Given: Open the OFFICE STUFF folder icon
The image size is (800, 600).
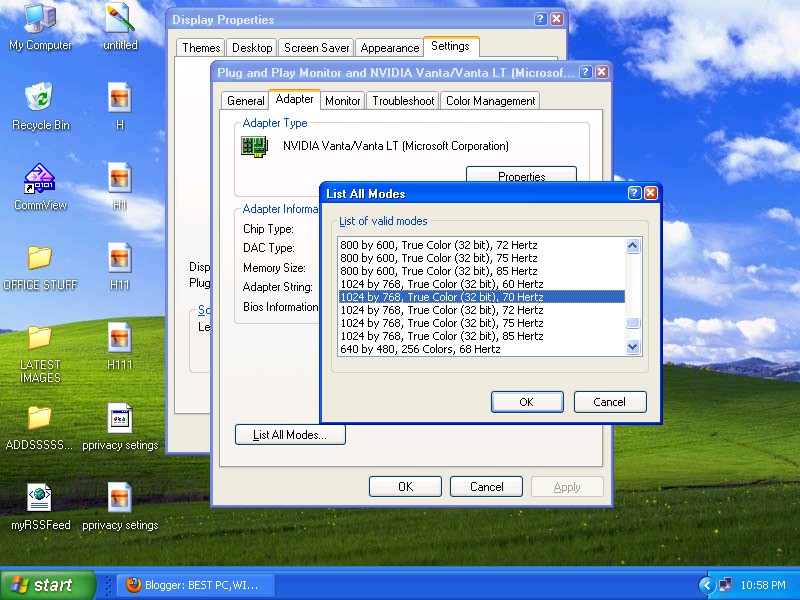Looking at the screenshot, I should tap(40, 258).
